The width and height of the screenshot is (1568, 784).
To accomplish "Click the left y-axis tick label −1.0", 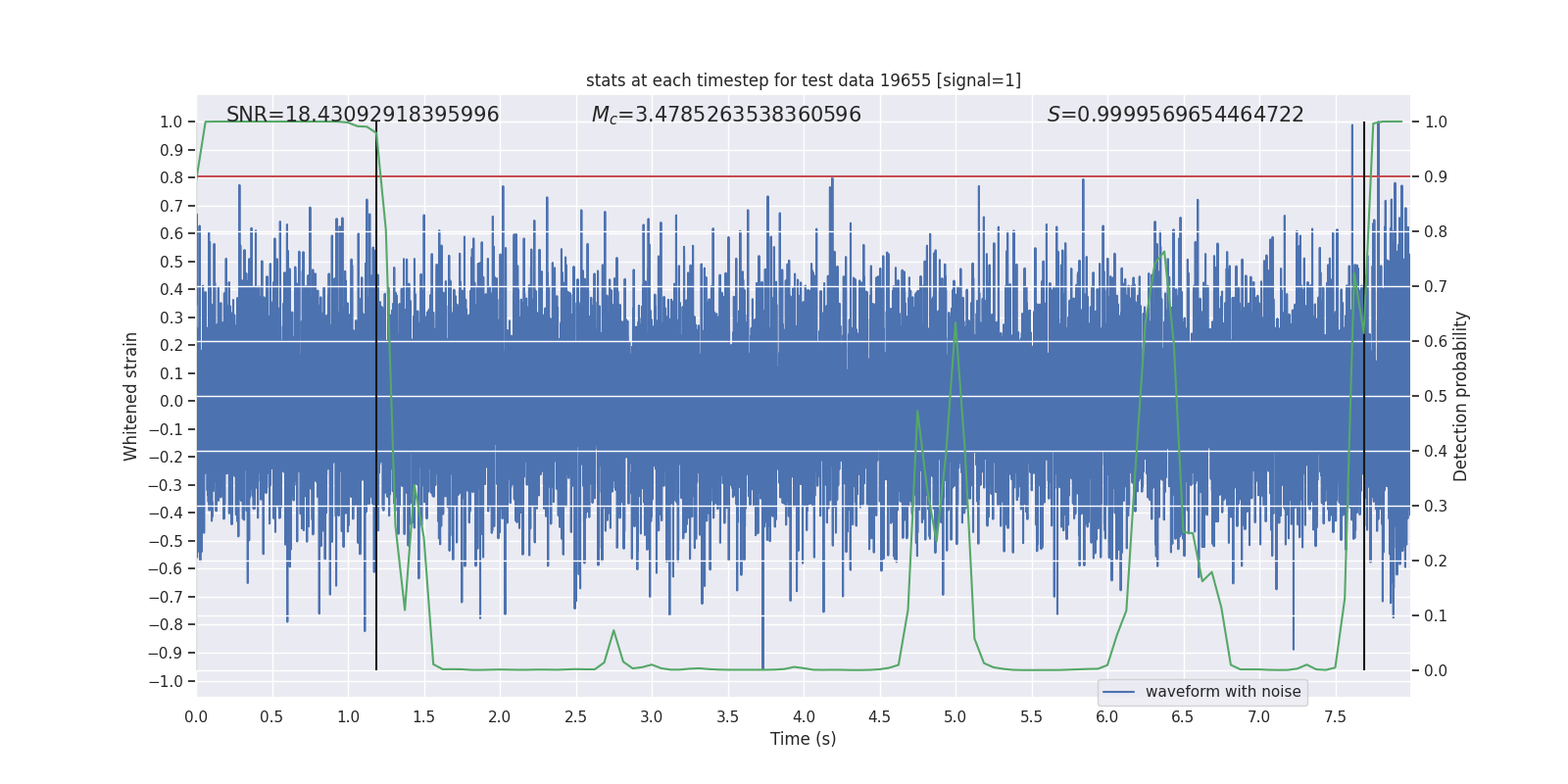I will pyautogui.click(x=171, y=681).
